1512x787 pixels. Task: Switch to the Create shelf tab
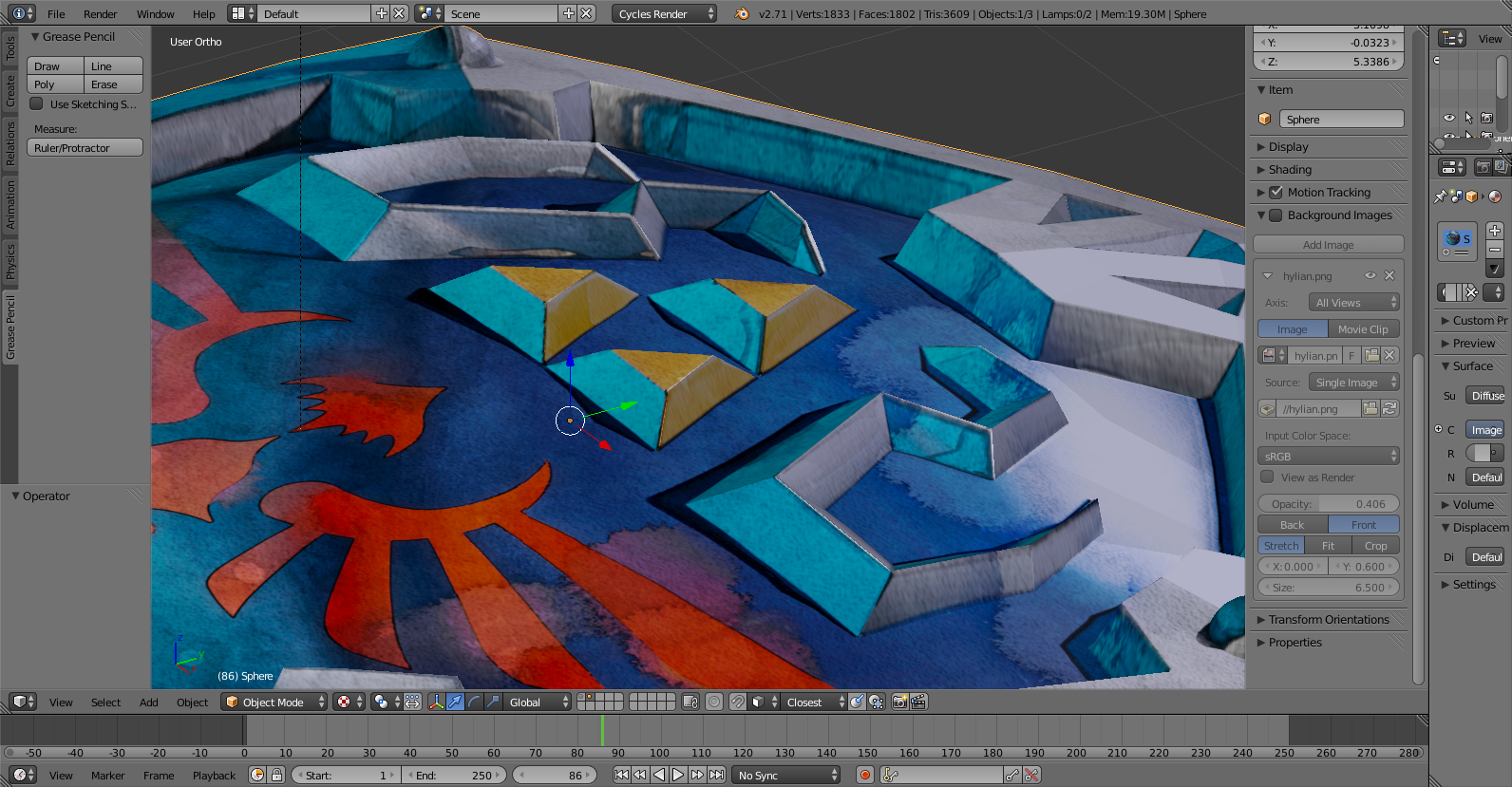10,91
